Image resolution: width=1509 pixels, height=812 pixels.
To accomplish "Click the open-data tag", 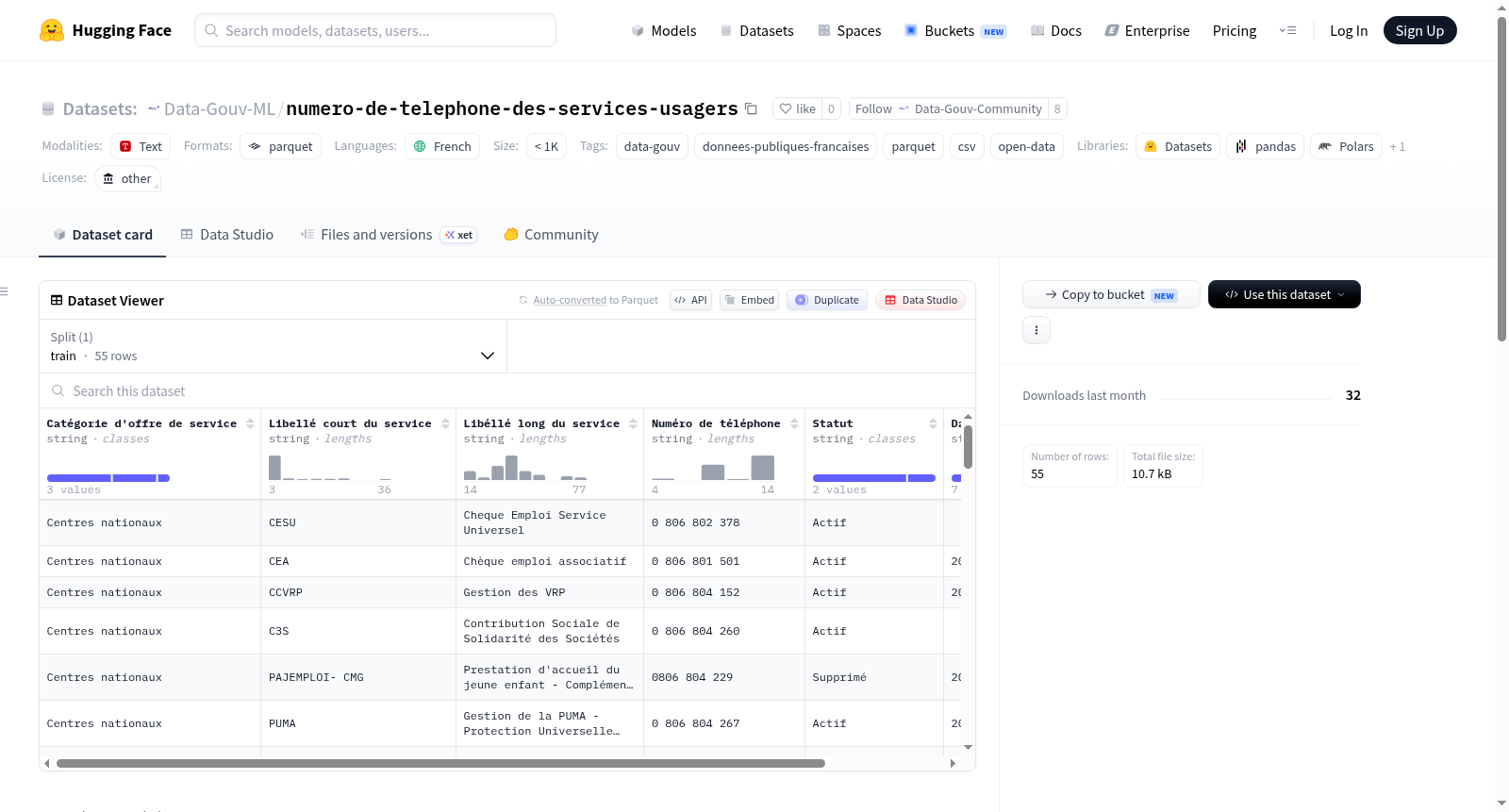I will coord(1026,146).
